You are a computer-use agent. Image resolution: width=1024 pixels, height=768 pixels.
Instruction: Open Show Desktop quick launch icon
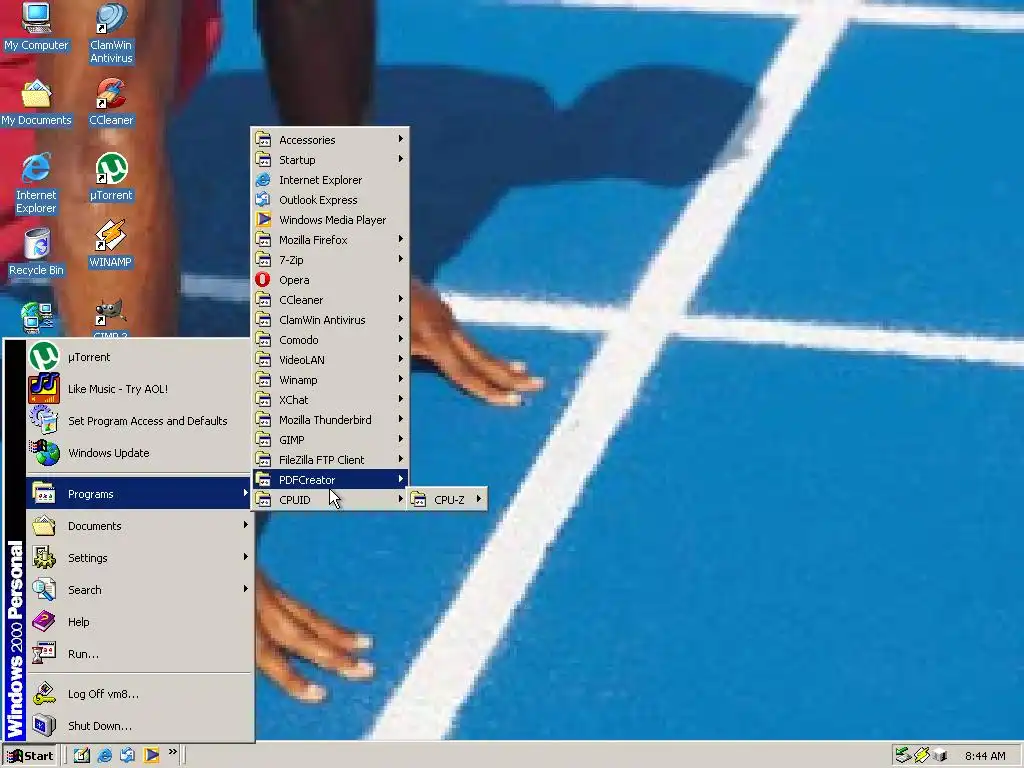coord(82,755)
